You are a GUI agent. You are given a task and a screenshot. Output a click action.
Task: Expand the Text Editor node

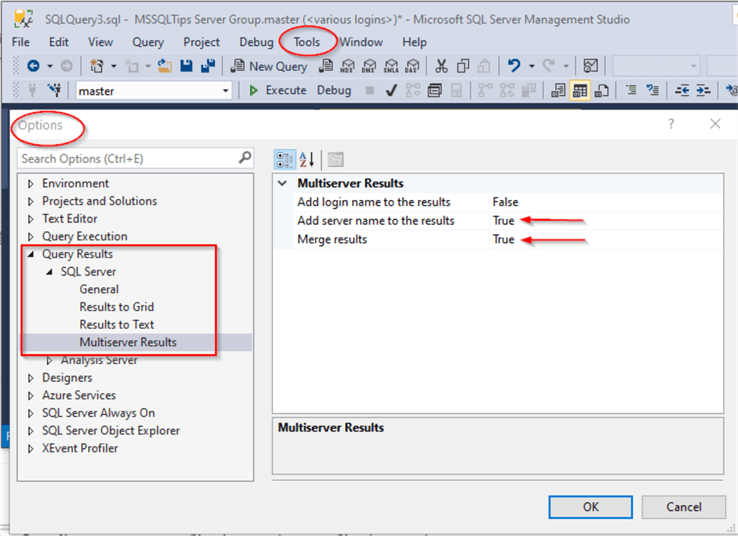tap(31, 219)
